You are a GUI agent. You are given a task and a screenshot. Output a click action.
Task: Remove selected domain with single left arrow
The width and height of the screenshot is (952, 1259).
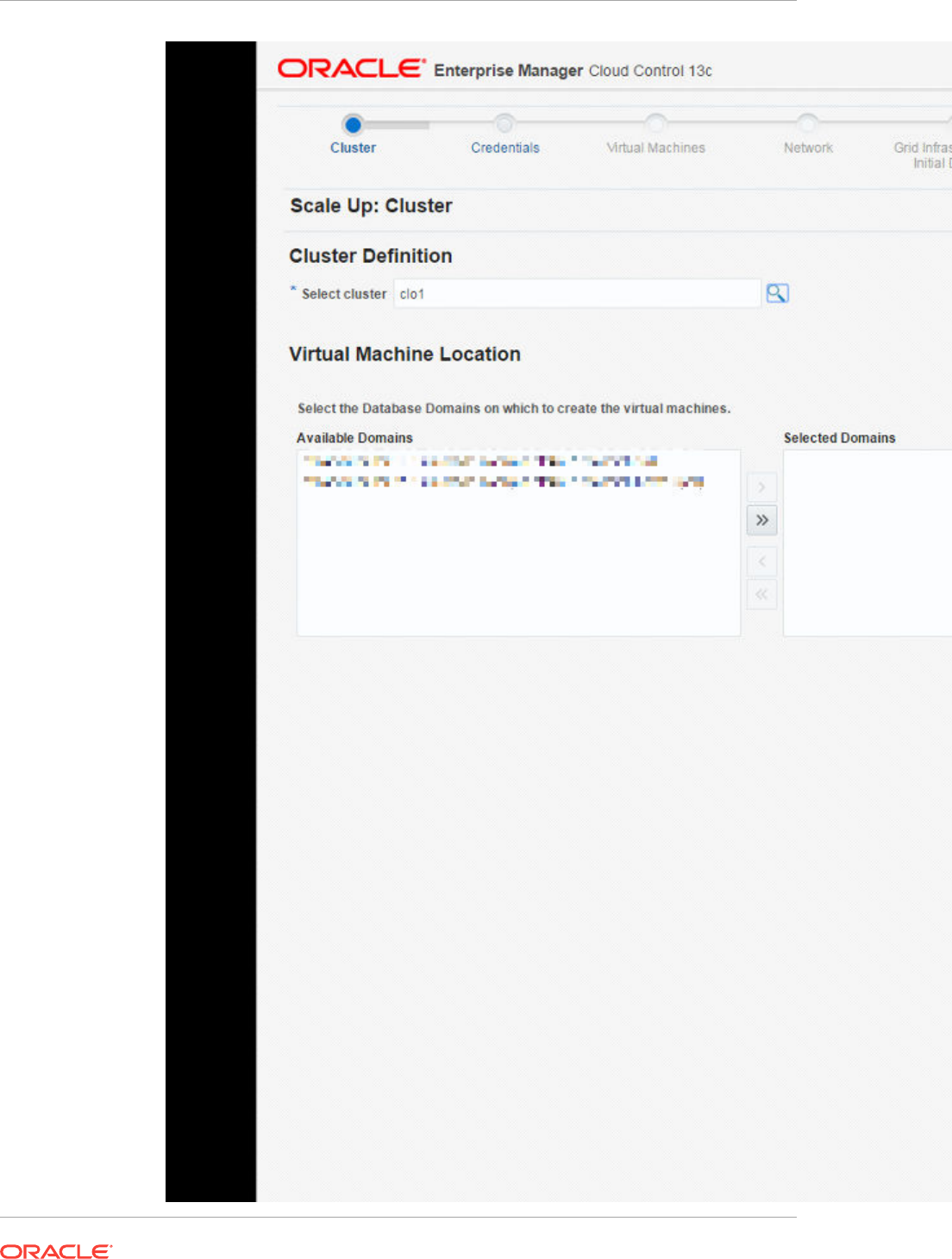tap(761, 561)
